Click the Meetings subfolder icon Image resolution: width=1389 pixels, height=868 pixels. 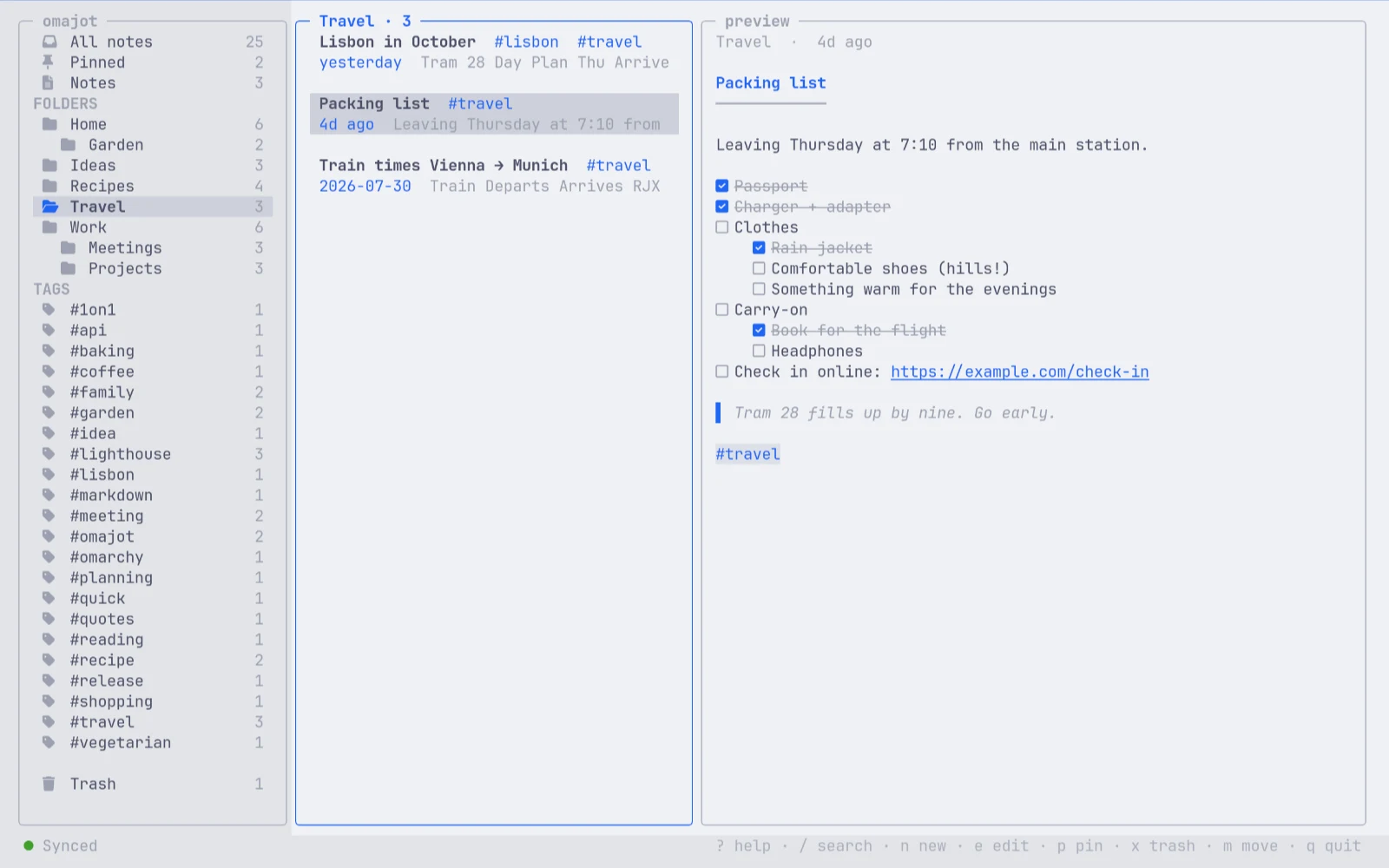[x=68, y=248]
